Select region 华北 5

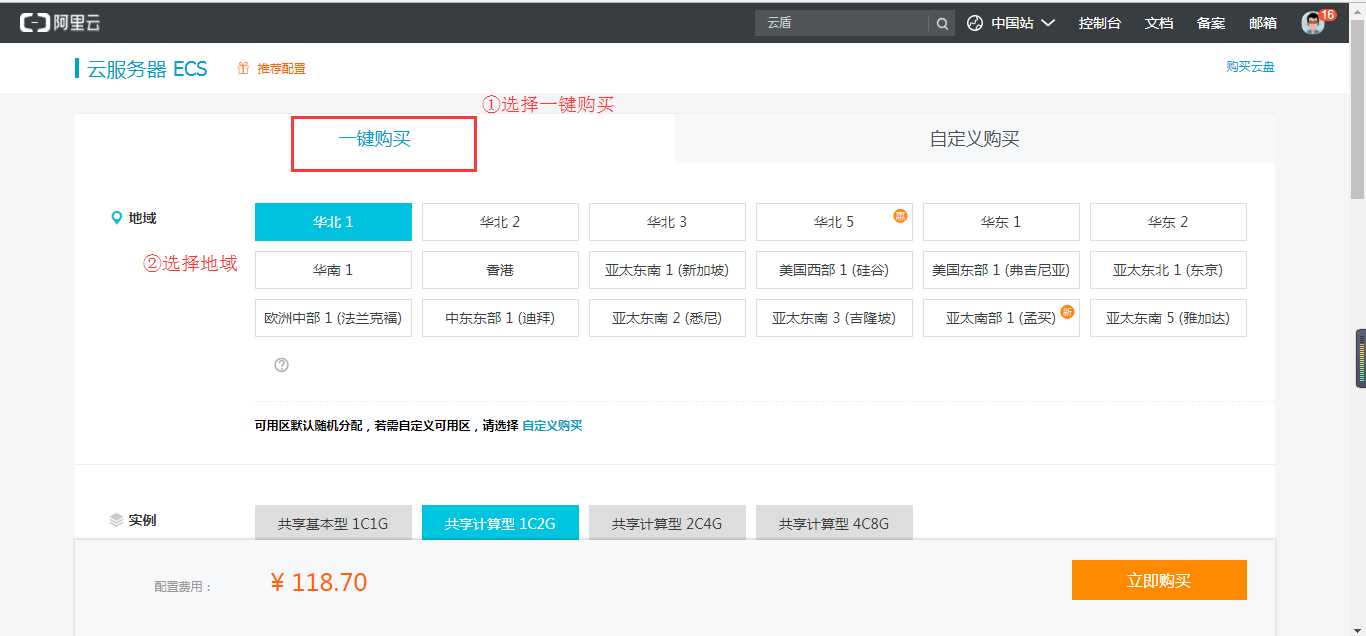point(834,222)
